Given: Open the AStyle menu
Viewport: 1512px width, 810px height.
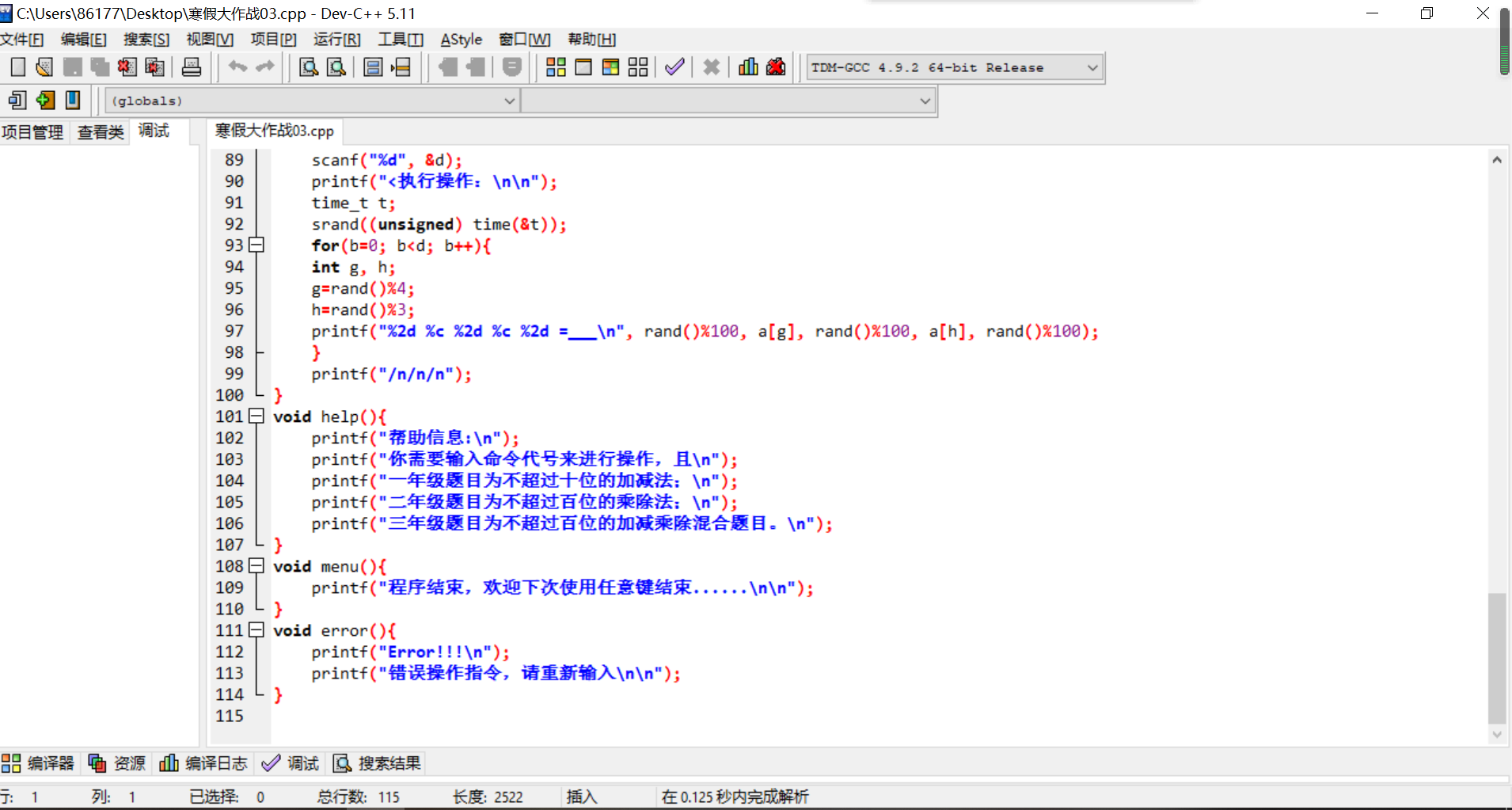Looking at the screenshot, I should [462, 40].
